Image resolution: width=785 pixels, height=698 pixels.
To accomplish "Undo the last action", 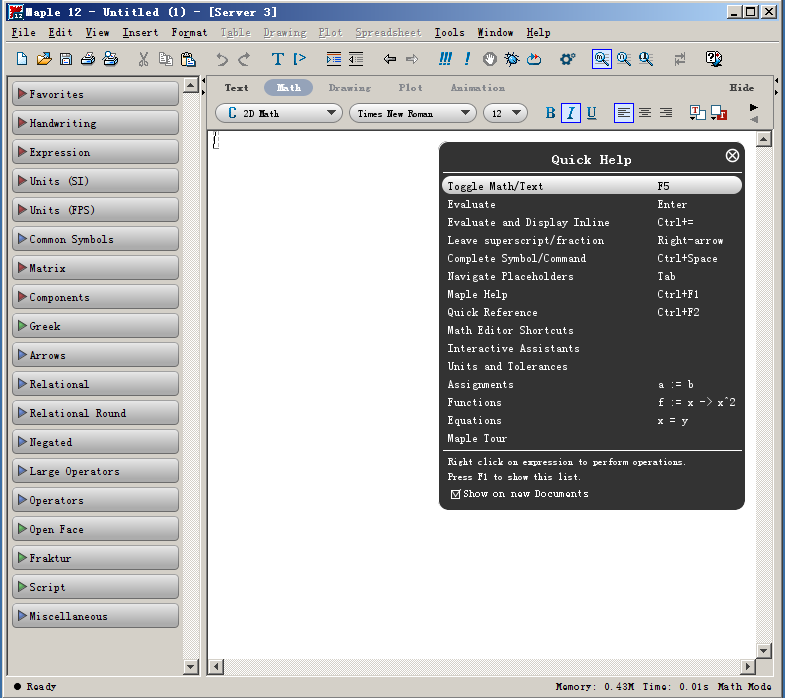I will click(x=222, y=60).
